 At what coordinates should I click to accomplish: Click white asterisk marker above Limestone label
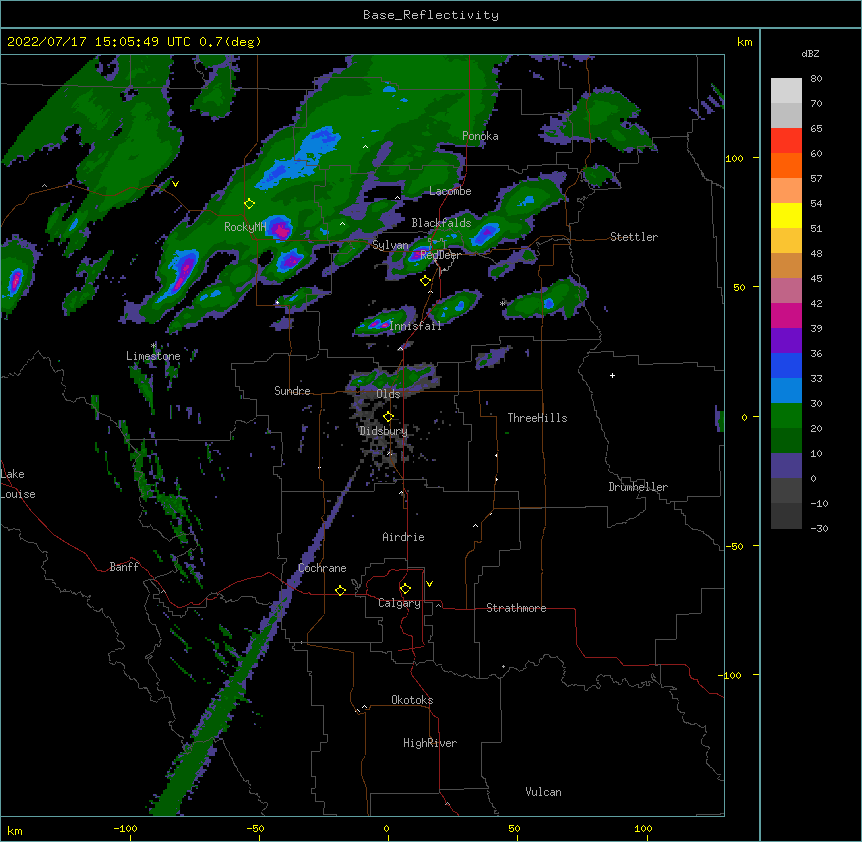[154, 346]
